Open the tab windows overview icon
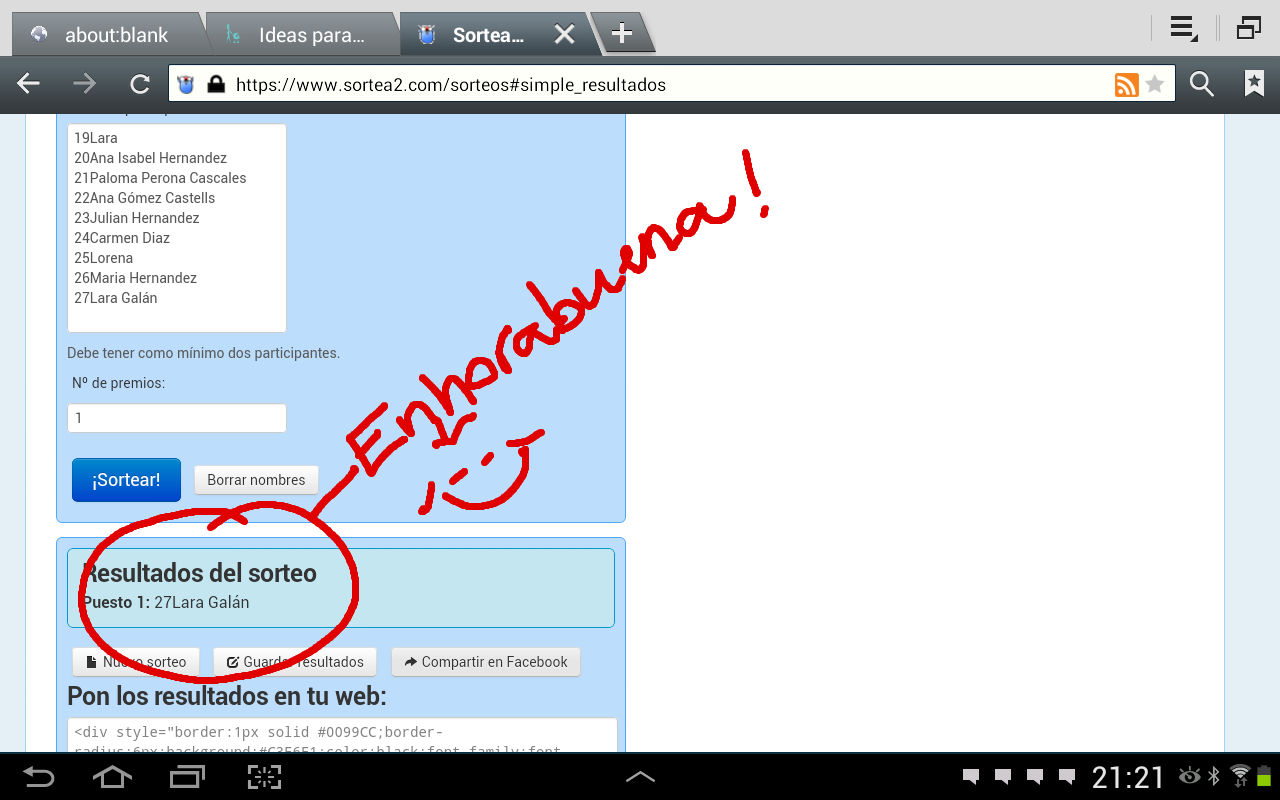 (x=1248, y=29)
